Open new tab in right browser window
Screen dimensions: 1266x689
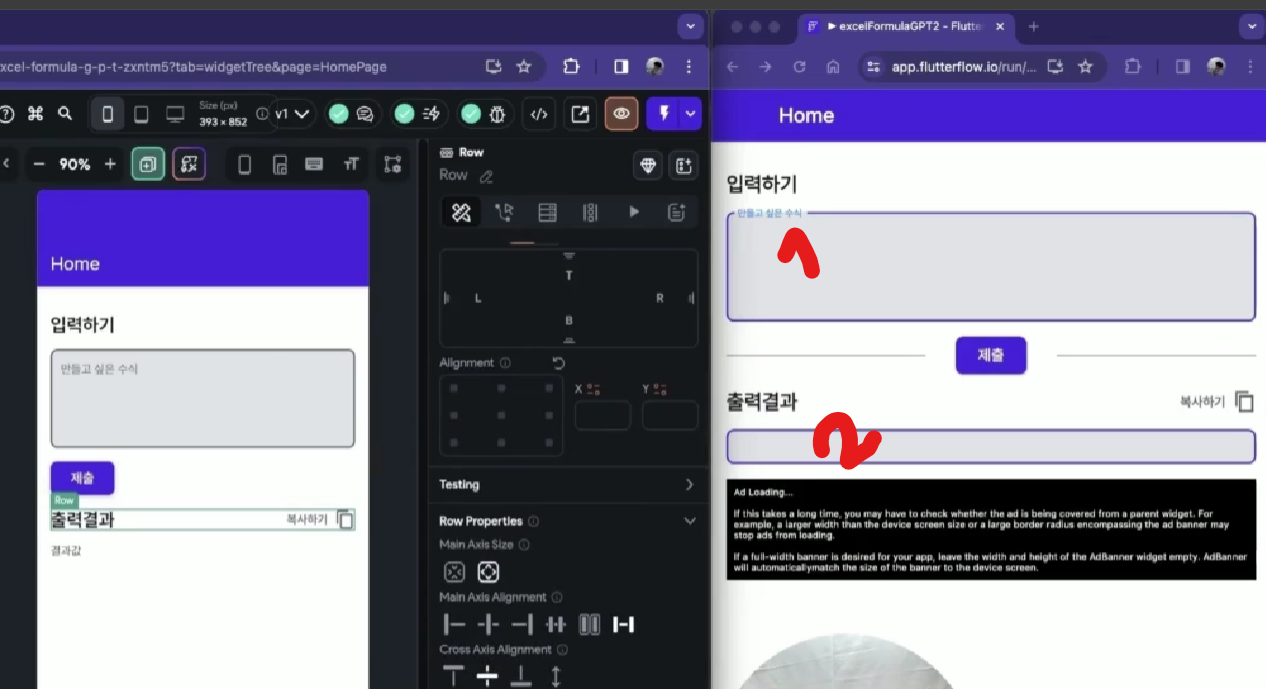[x=1034, y=27]
